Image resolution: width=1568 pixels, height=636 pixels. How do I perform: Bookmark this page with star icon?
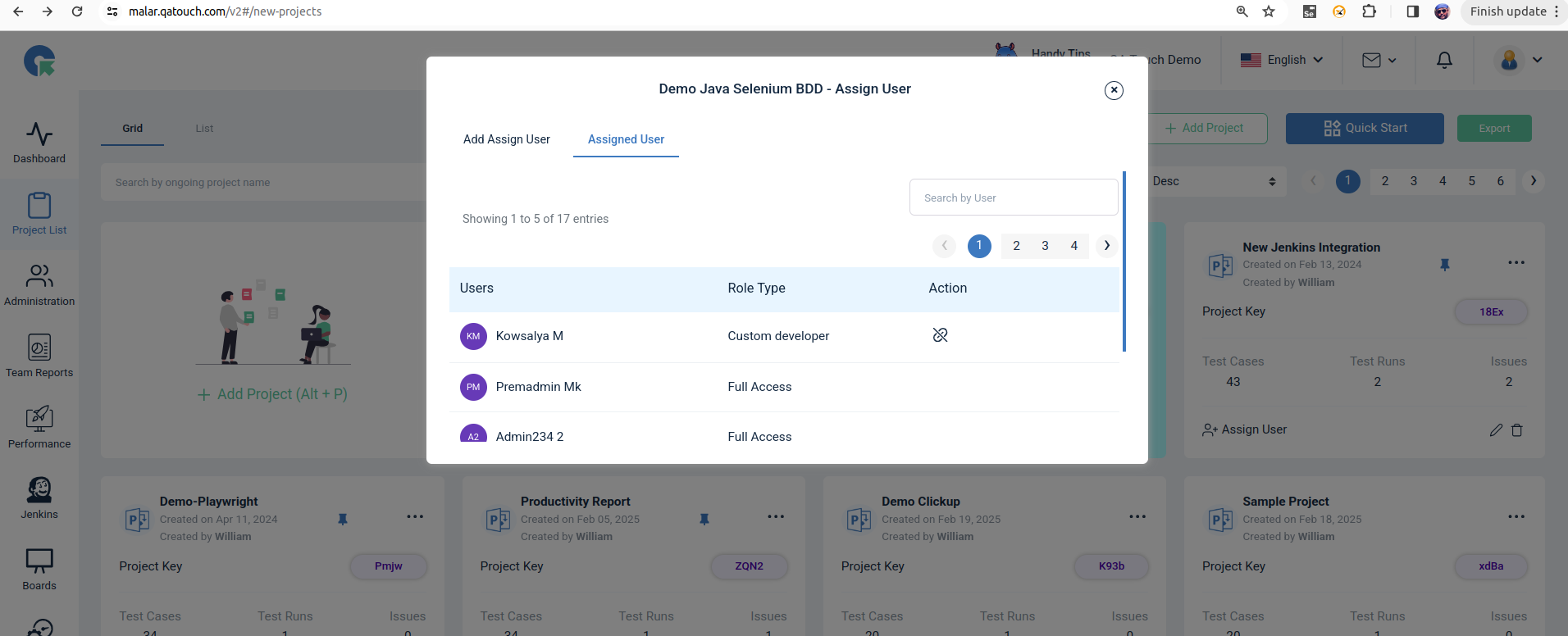tap(1269, 11)
